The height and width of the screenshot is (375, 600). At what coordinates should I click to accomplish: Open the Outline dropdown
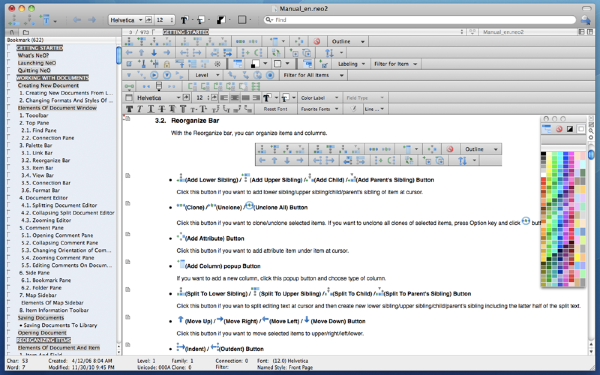point(348,41)
